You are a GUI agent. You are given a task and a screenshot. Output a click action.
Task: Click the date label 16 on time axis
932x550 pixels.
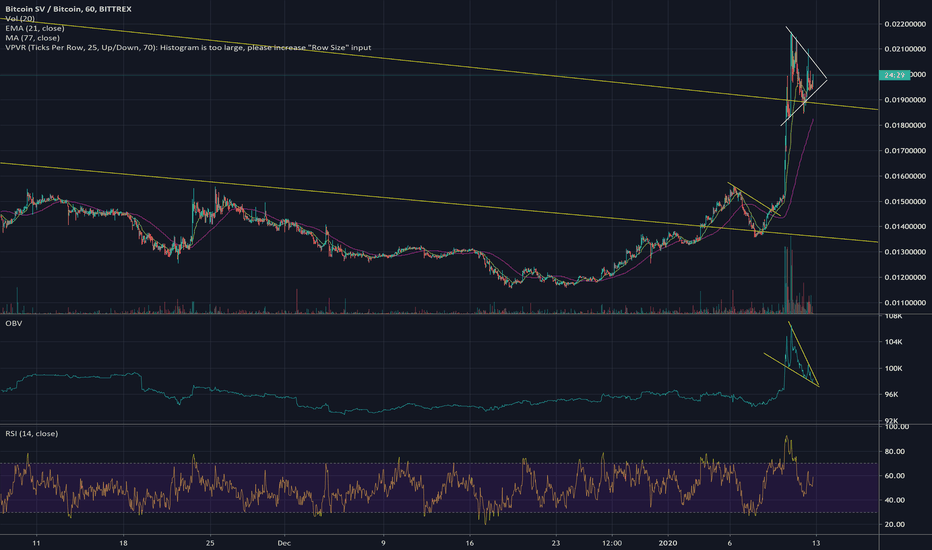tap(470, 543)
